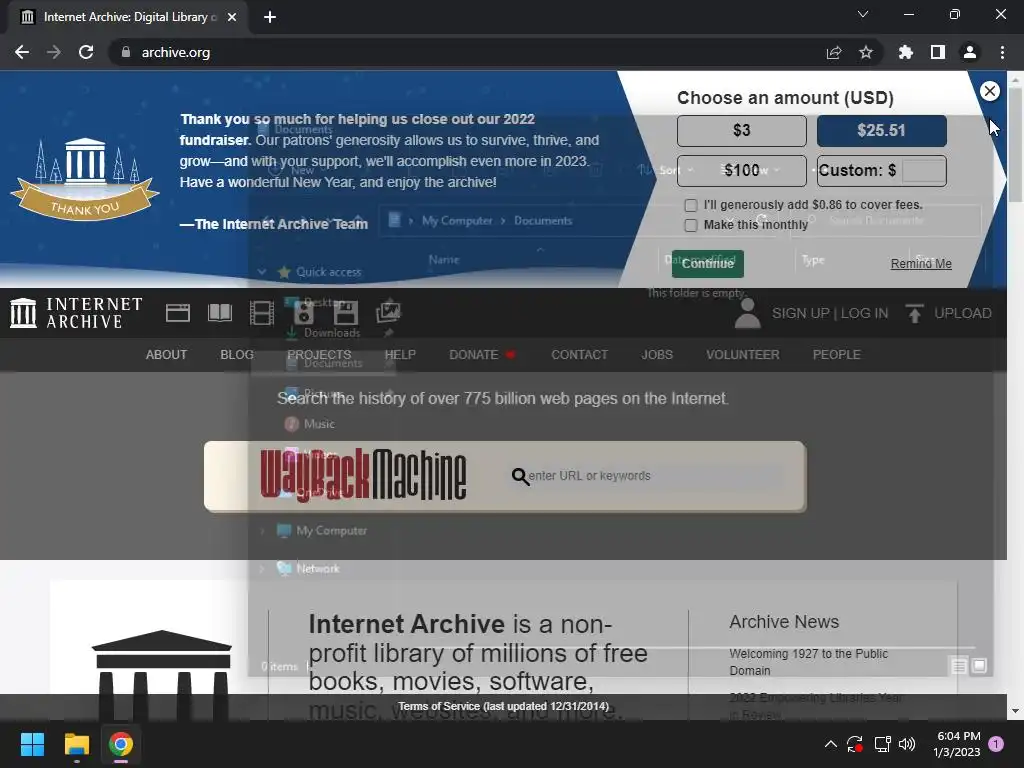Click the green Continue button

[707, 264]
